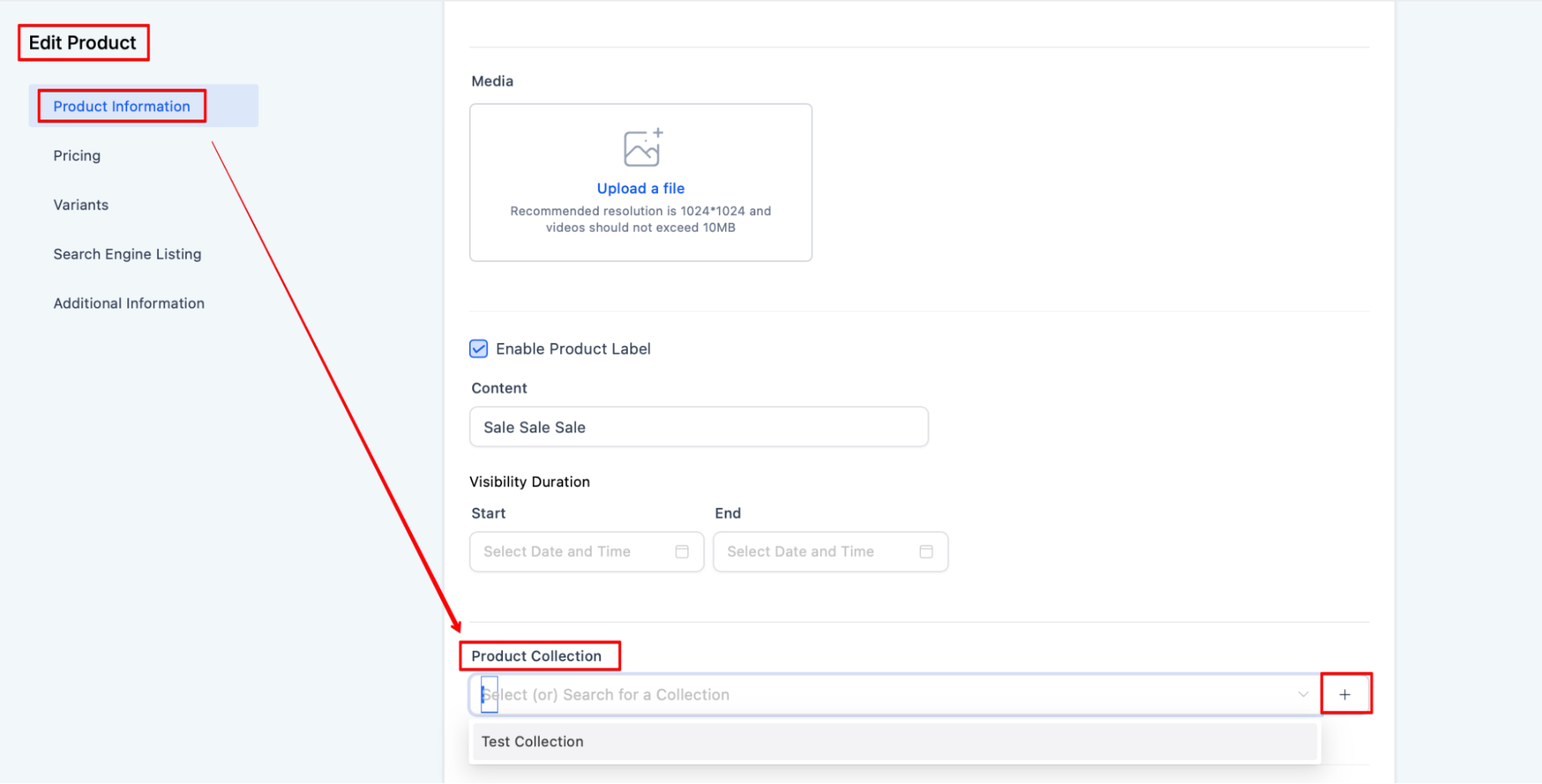
Task: Click the Edit Product page heading
Action: (x=83, y=43)
